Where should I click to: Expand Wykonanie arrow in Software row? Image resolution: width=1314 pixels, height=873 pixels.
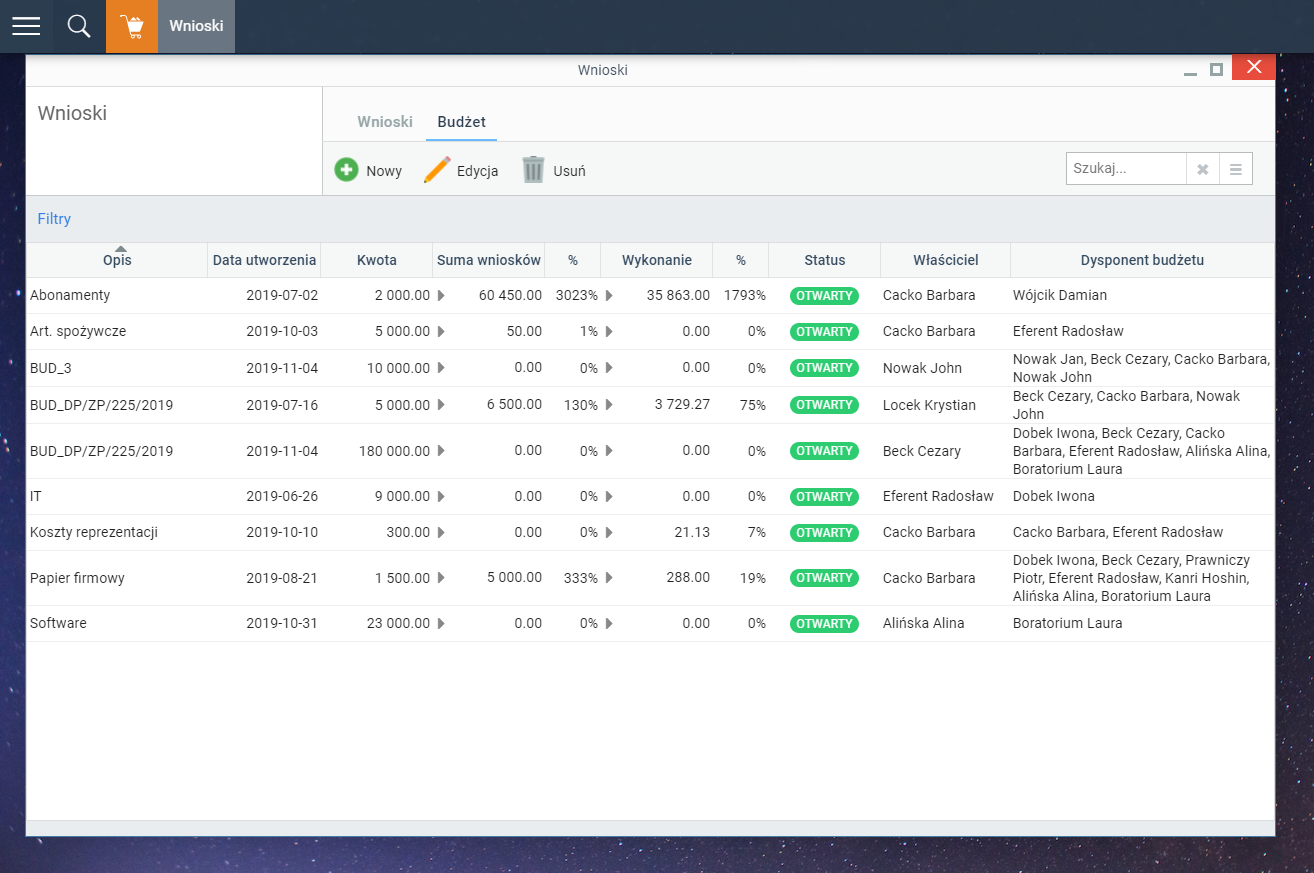tap(609, 623)
